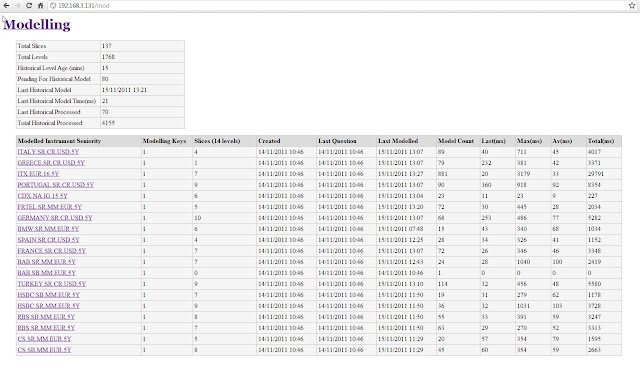
Task: Open the CS SB MM EUR 5Y link
Action: coord(44,350)
